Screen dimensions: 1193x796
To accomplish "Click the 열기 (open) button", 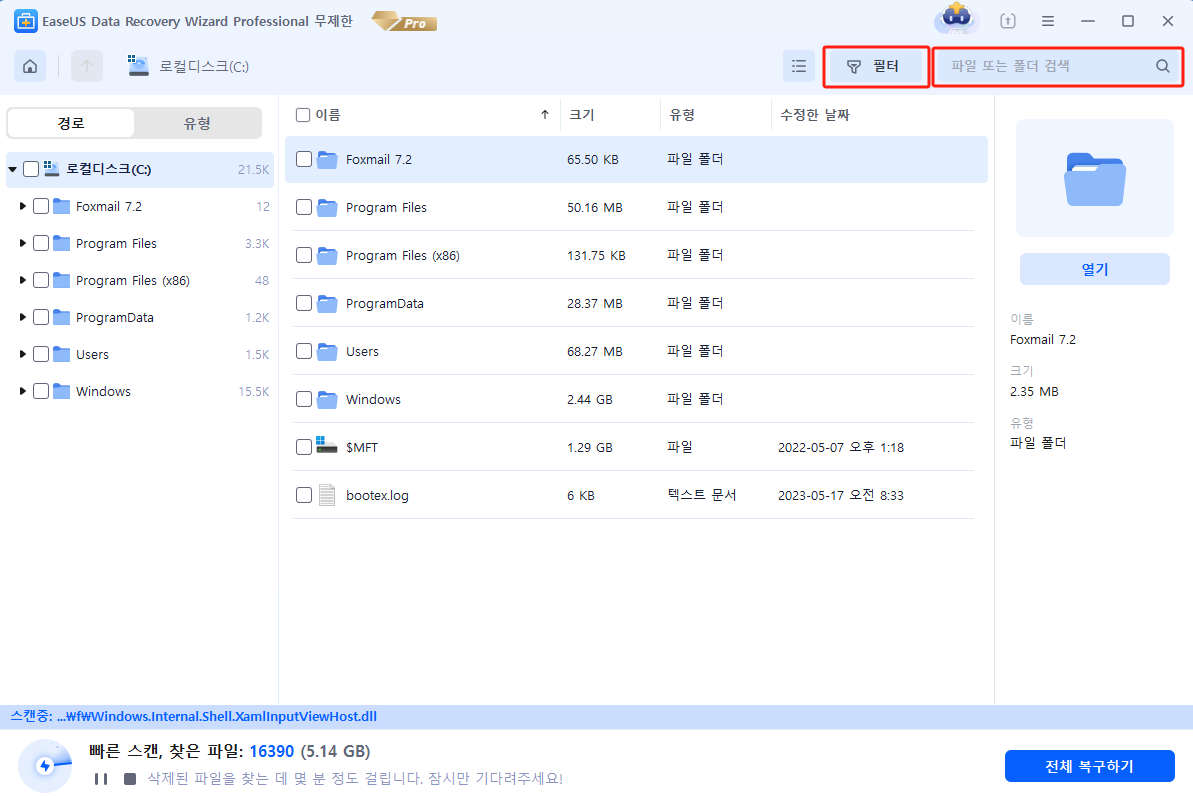I will (1094, 269).
